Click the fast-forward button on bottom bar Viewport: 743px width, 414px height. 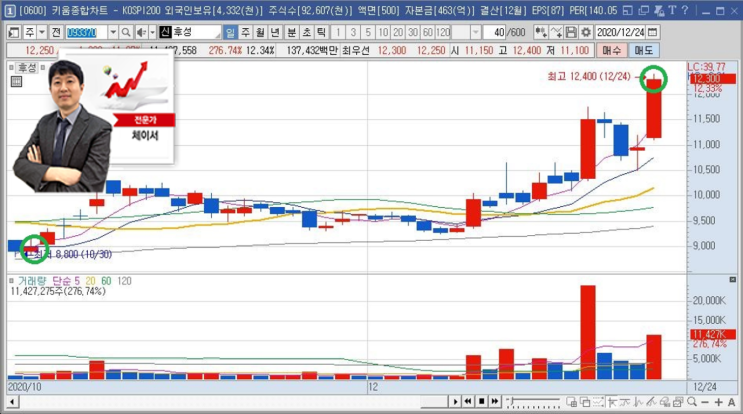click(495, 402)
